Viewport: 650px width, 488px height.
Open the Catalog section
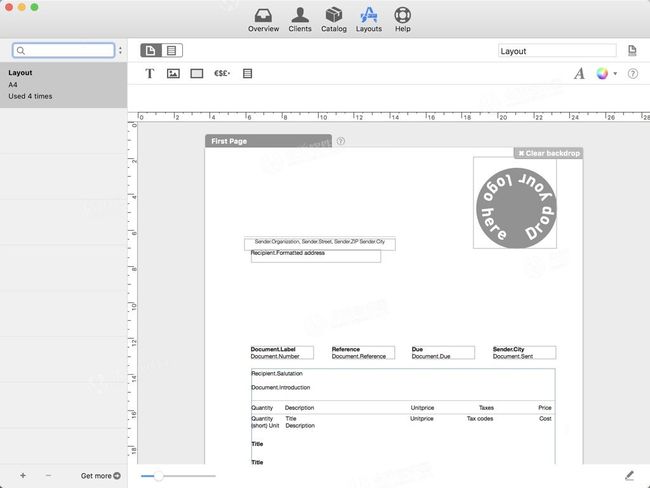(x=334, y=19)
